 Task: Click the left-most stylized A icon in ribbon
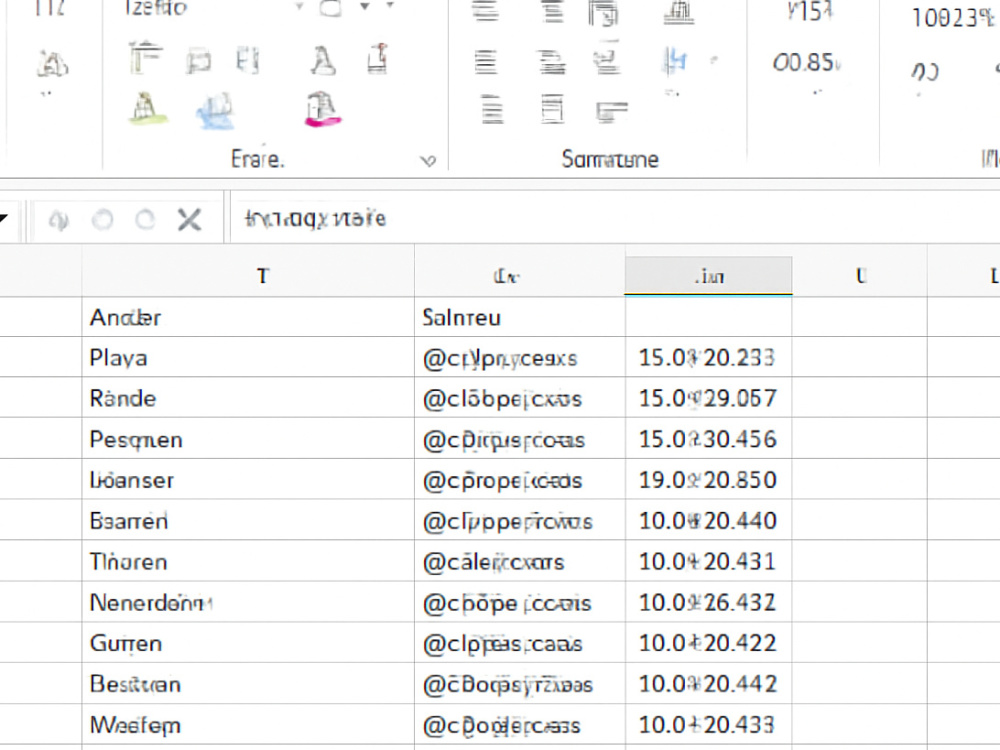tap(52, 64)
